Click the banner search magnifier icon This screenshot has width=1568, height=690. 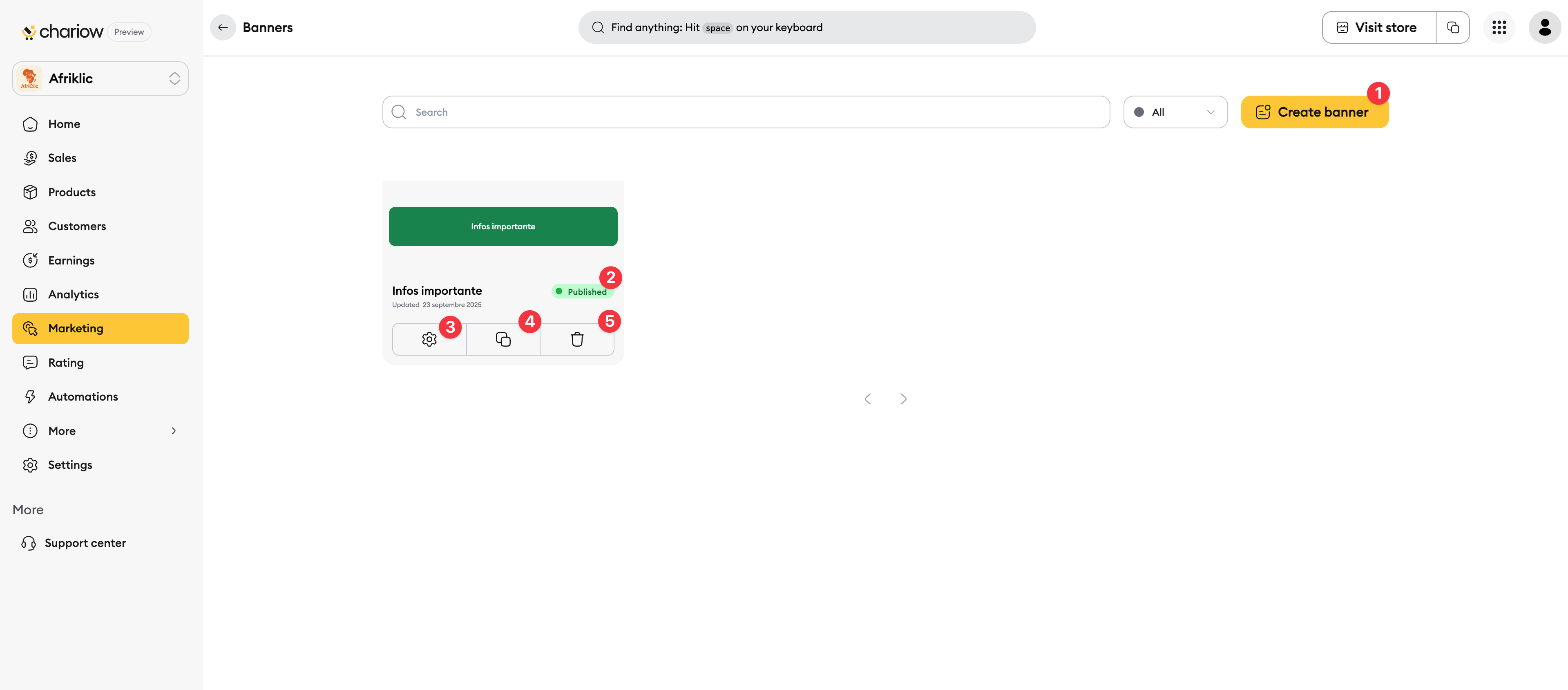coord(399,112)
